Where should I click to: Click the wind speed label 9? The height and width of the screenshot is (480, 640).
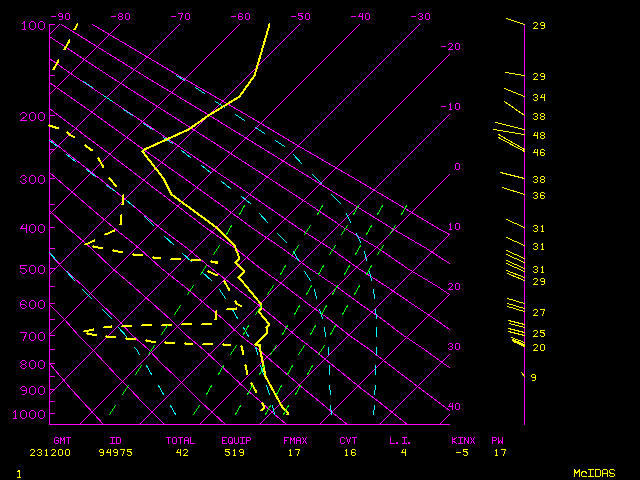[x=533, y=377]
